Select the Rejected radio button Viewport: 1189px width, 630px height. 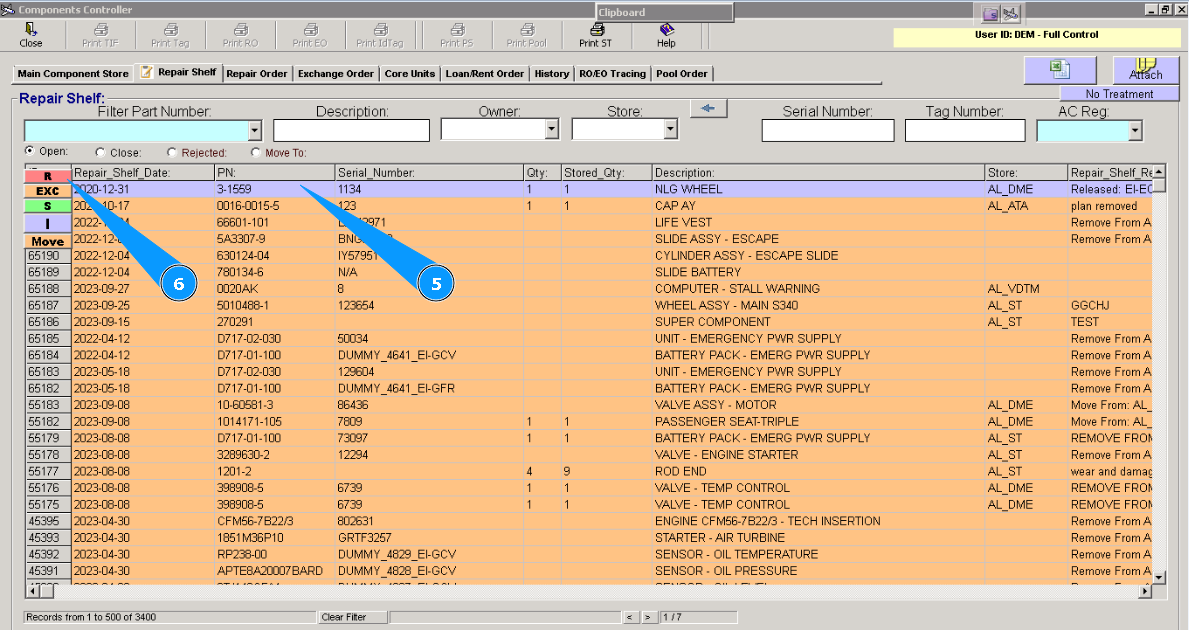point(171,152)
